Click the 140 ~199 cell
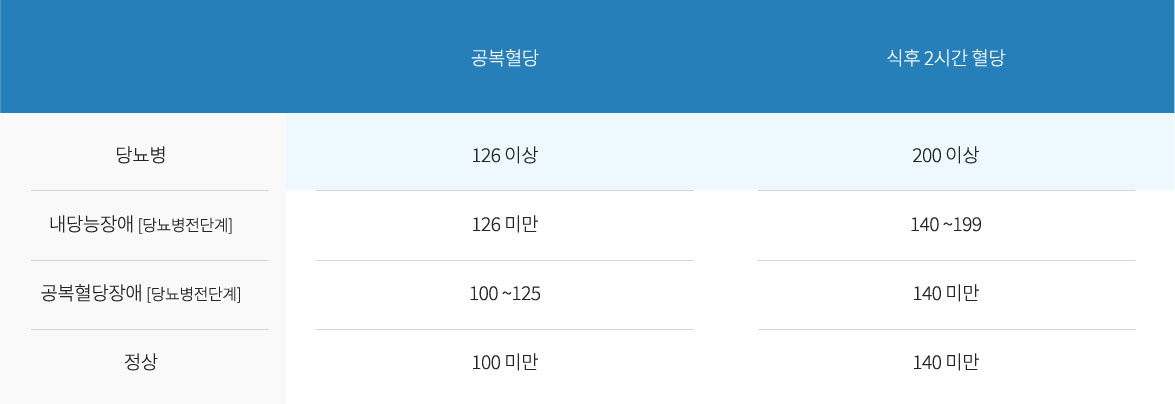This screenshot has height=404, width=1175. tap(945, 224)
